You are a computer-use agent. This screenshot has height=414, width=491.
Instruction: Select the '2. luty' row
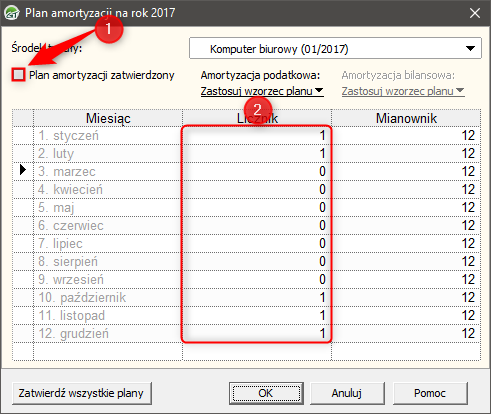tap(246, 153)
